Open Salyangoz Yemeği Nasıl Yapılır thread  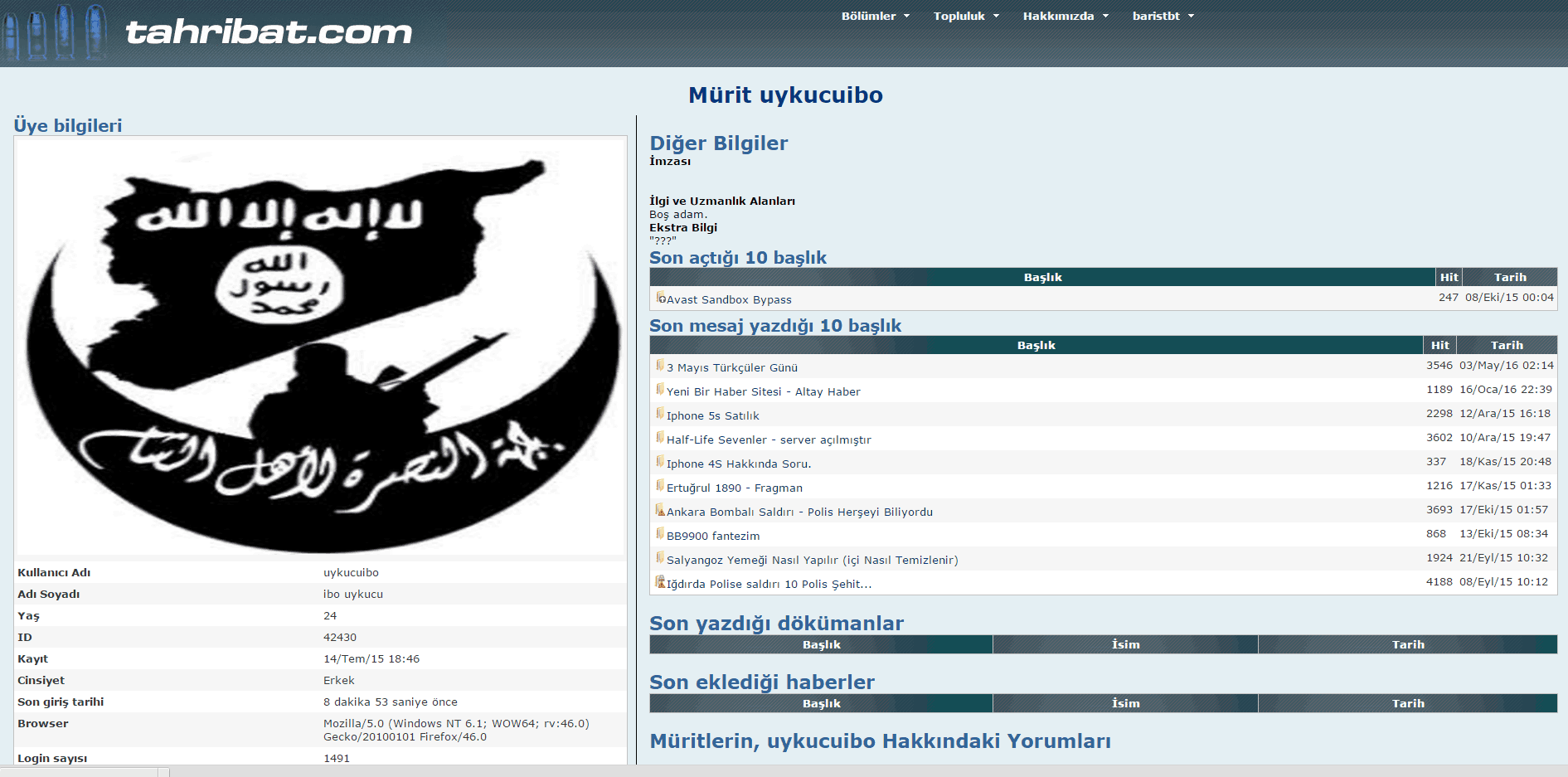[x=813, y=561]
